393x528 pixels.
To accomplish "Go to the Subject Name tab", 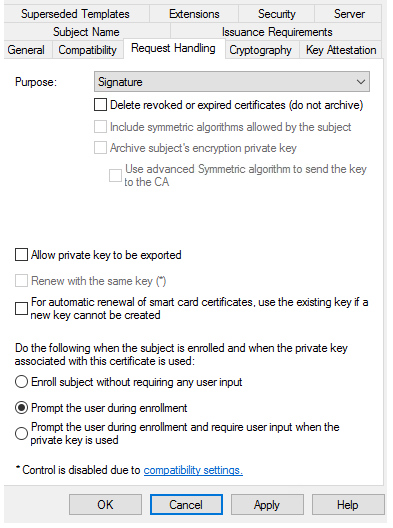I will point(86,32).
